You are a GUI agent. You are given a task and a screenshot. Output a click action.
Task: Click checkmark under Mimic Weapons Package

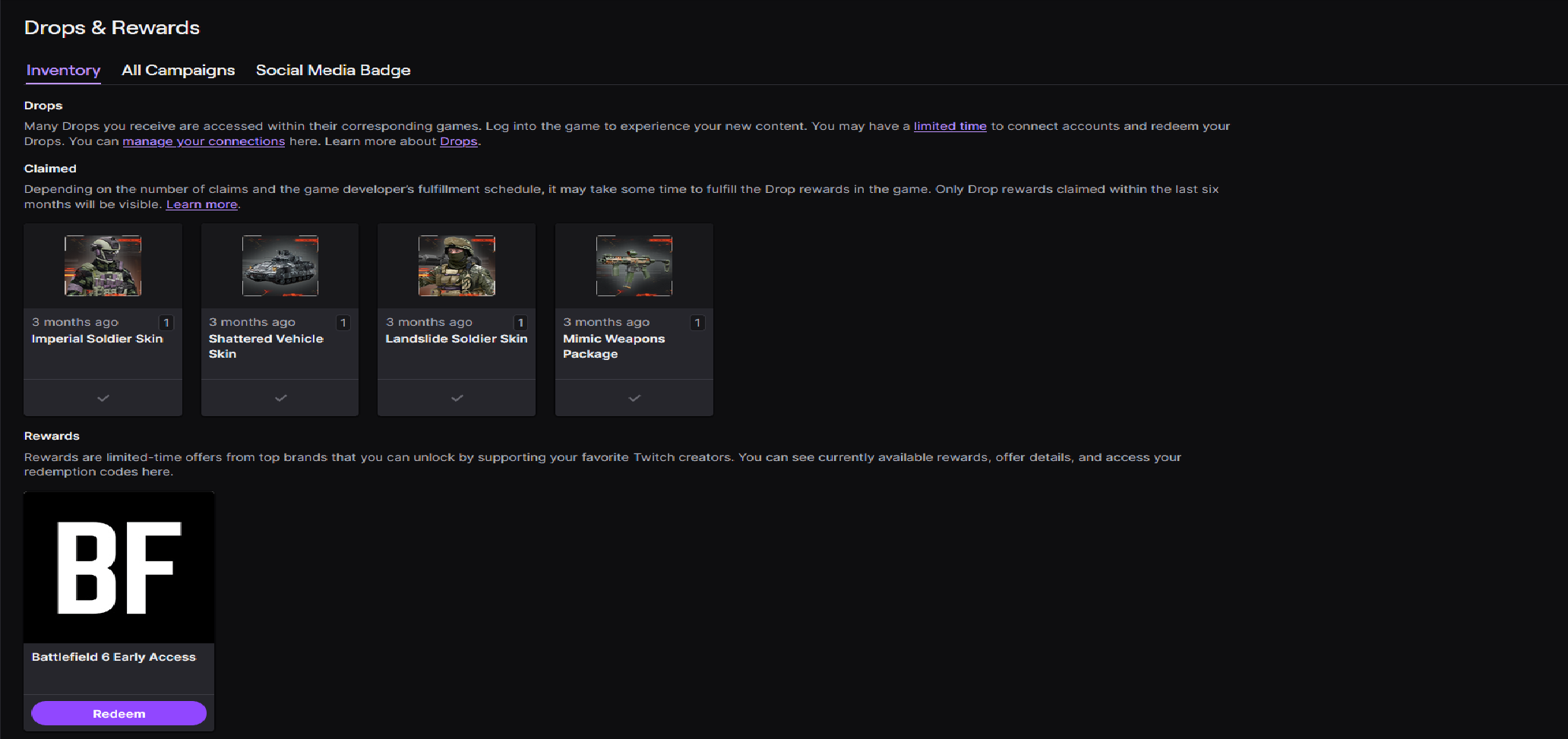click(x=634, y=398)
